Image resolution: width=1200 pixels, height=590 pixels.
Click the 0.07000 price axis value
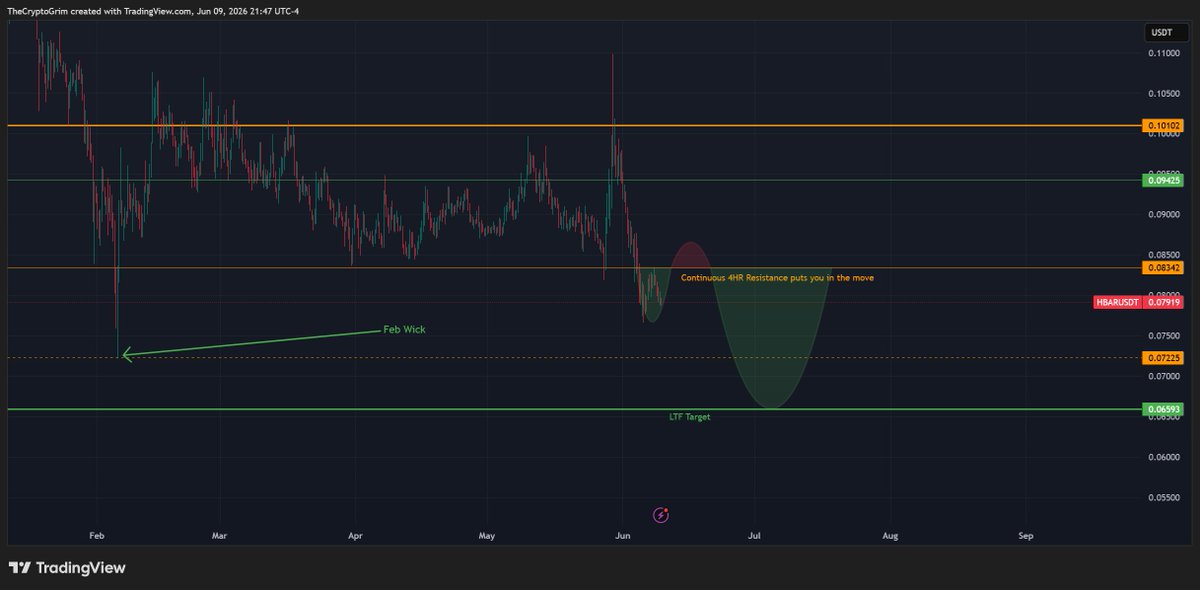click(x=1163, y=376)
